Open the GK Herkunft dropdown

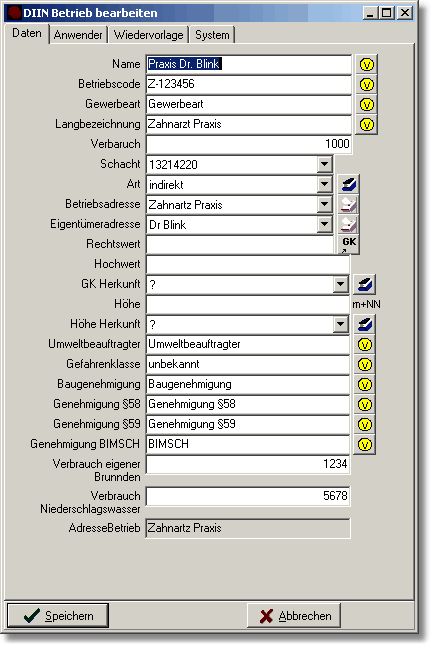(x=340, y=284)
